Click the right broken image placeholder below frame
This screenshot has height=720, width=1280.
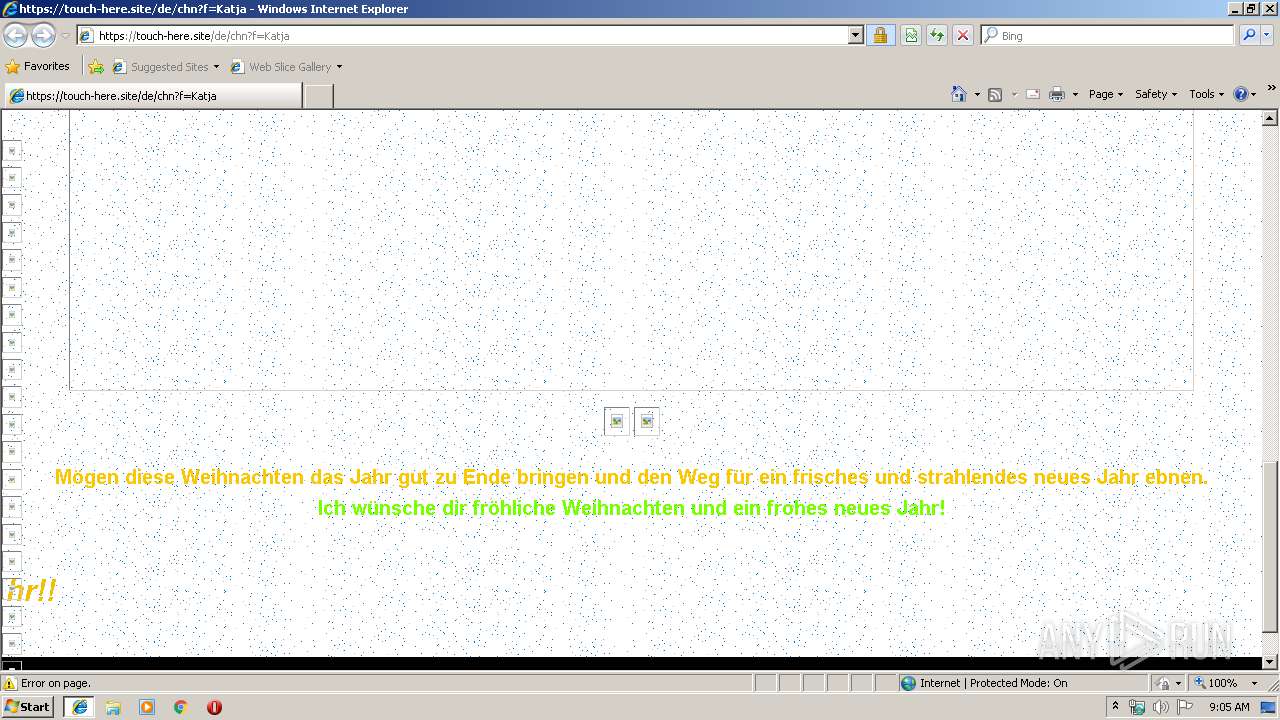[x=647, y=422]
